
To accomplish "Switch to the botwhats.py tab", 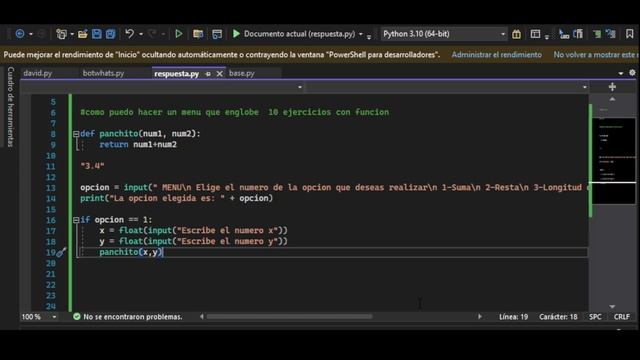I will [x=103, y=73].
